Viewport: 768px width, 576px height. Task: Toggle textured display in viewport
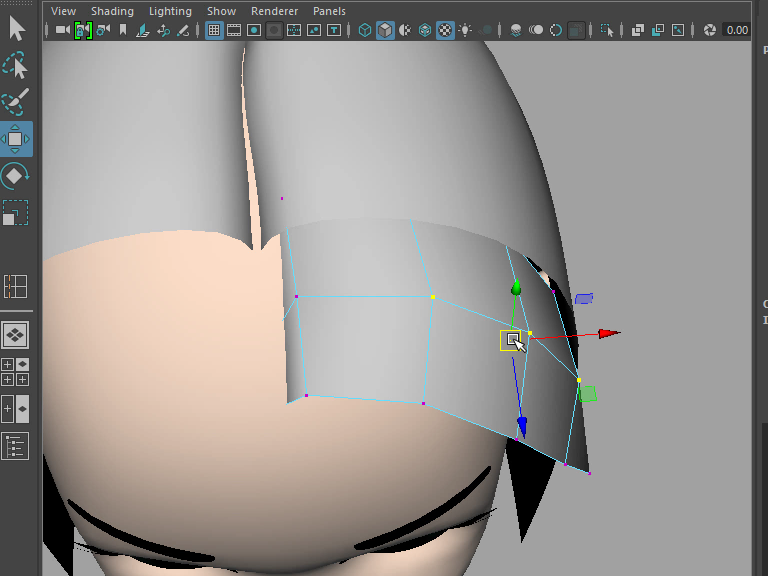coord(445,30)
